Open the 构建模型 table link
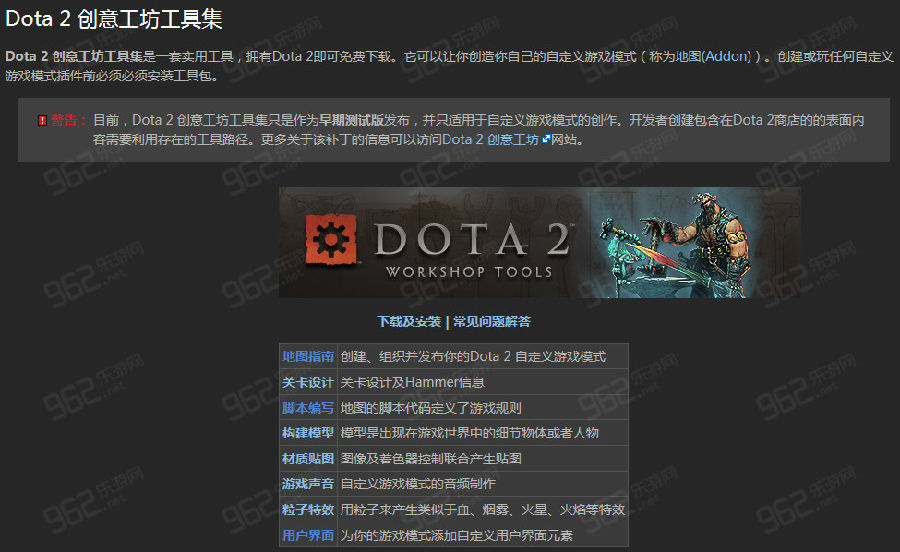 click(x=308, y=433)
